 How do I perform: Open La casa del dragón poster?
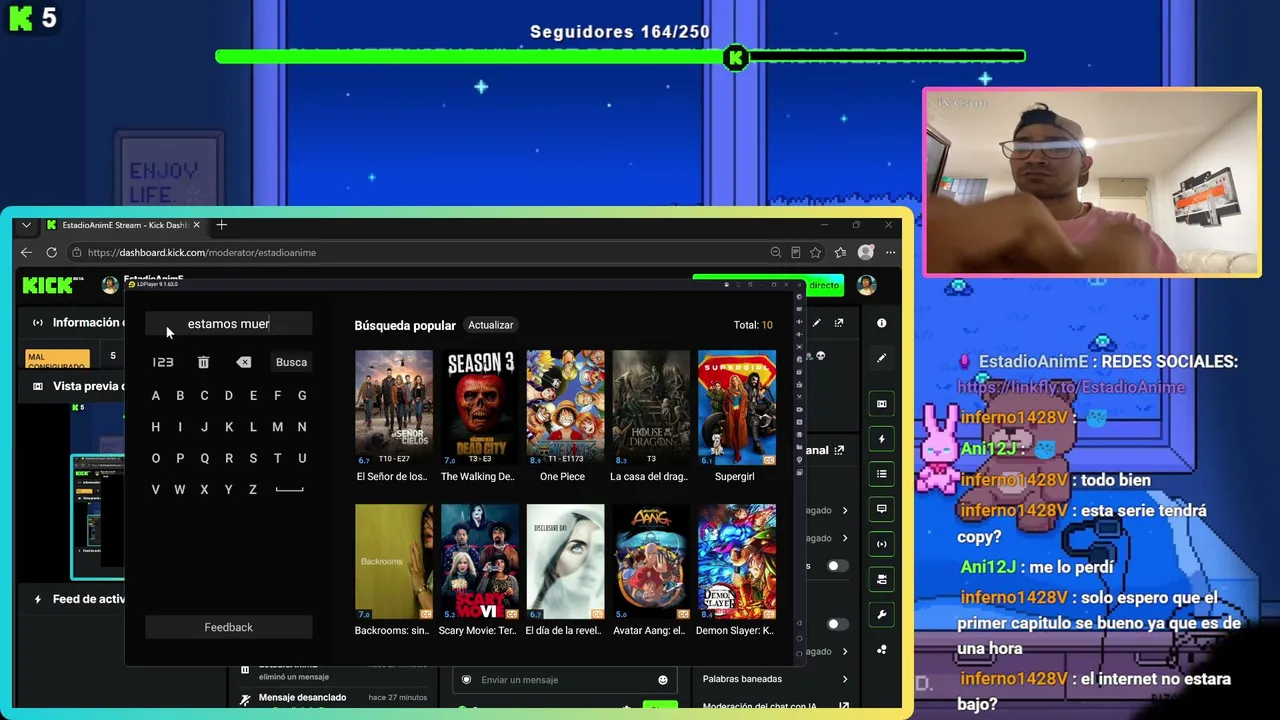click(651, 408)
